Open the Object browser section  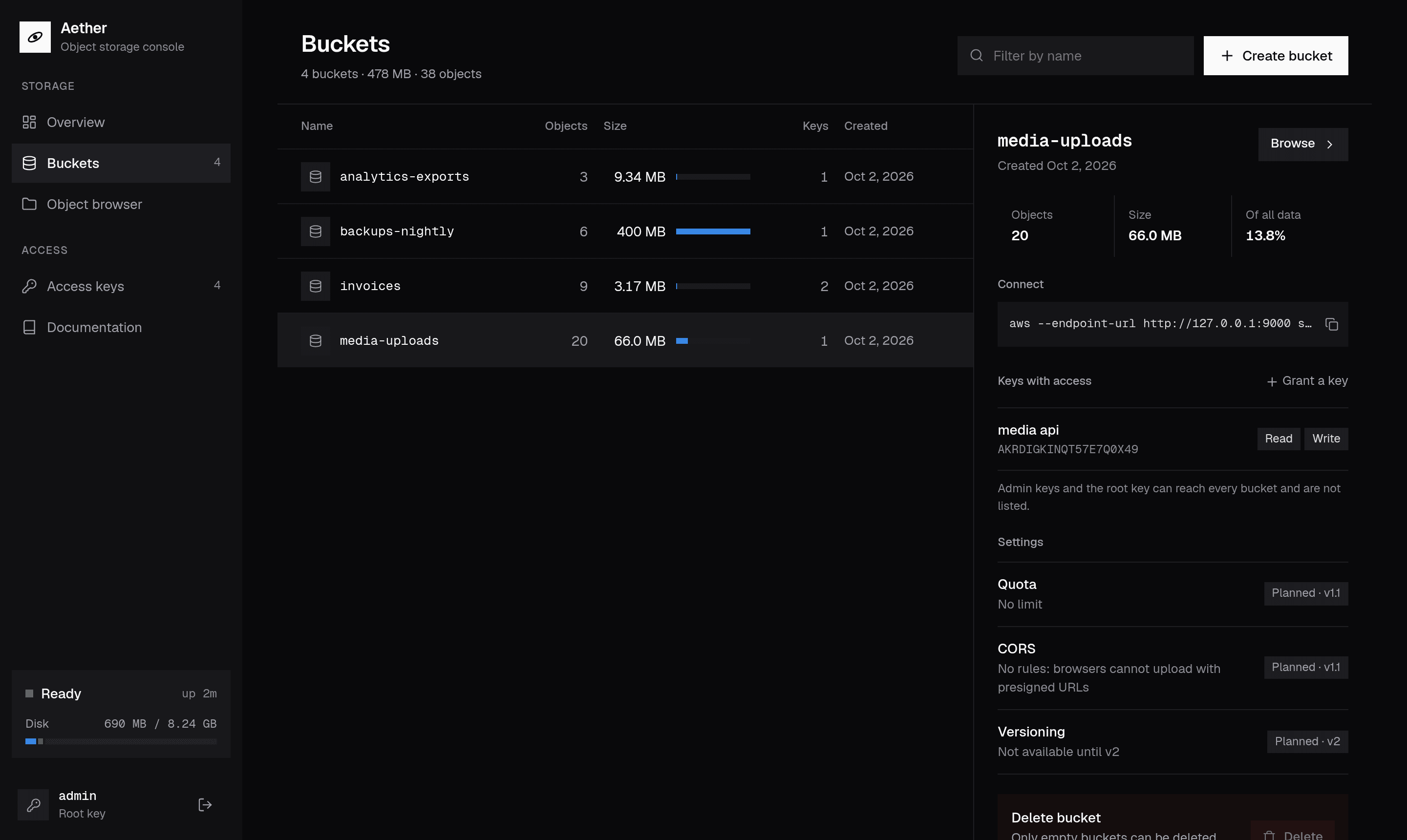tap(121, 204)
